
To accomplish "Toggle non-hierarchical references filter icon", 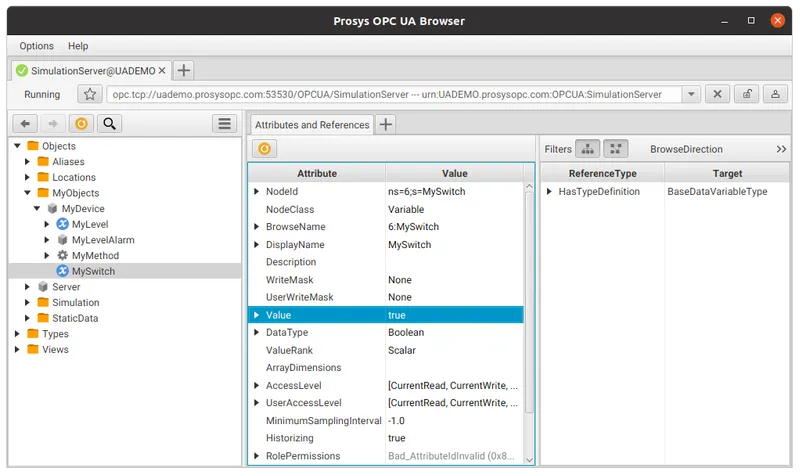I will [x=615, y=148].
